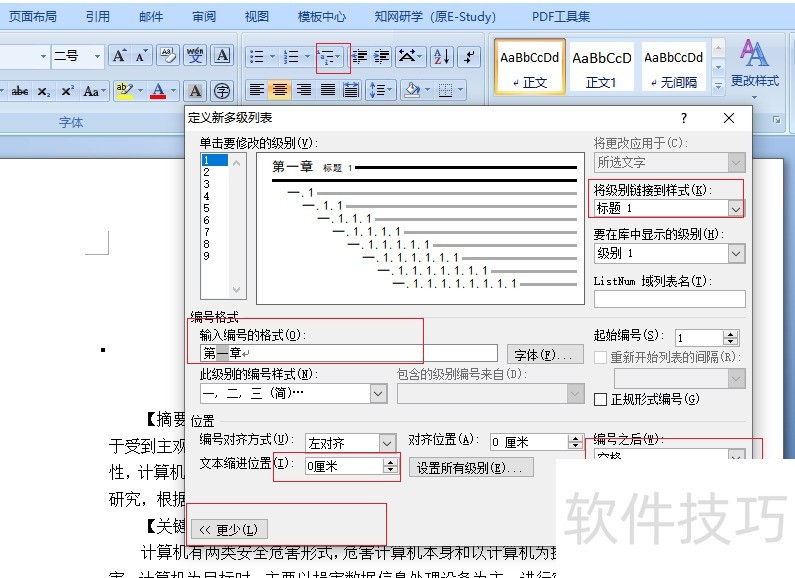Screen dimensions: 795x578
Task: Click the bullet list icon
Action: tap(256, 57)
